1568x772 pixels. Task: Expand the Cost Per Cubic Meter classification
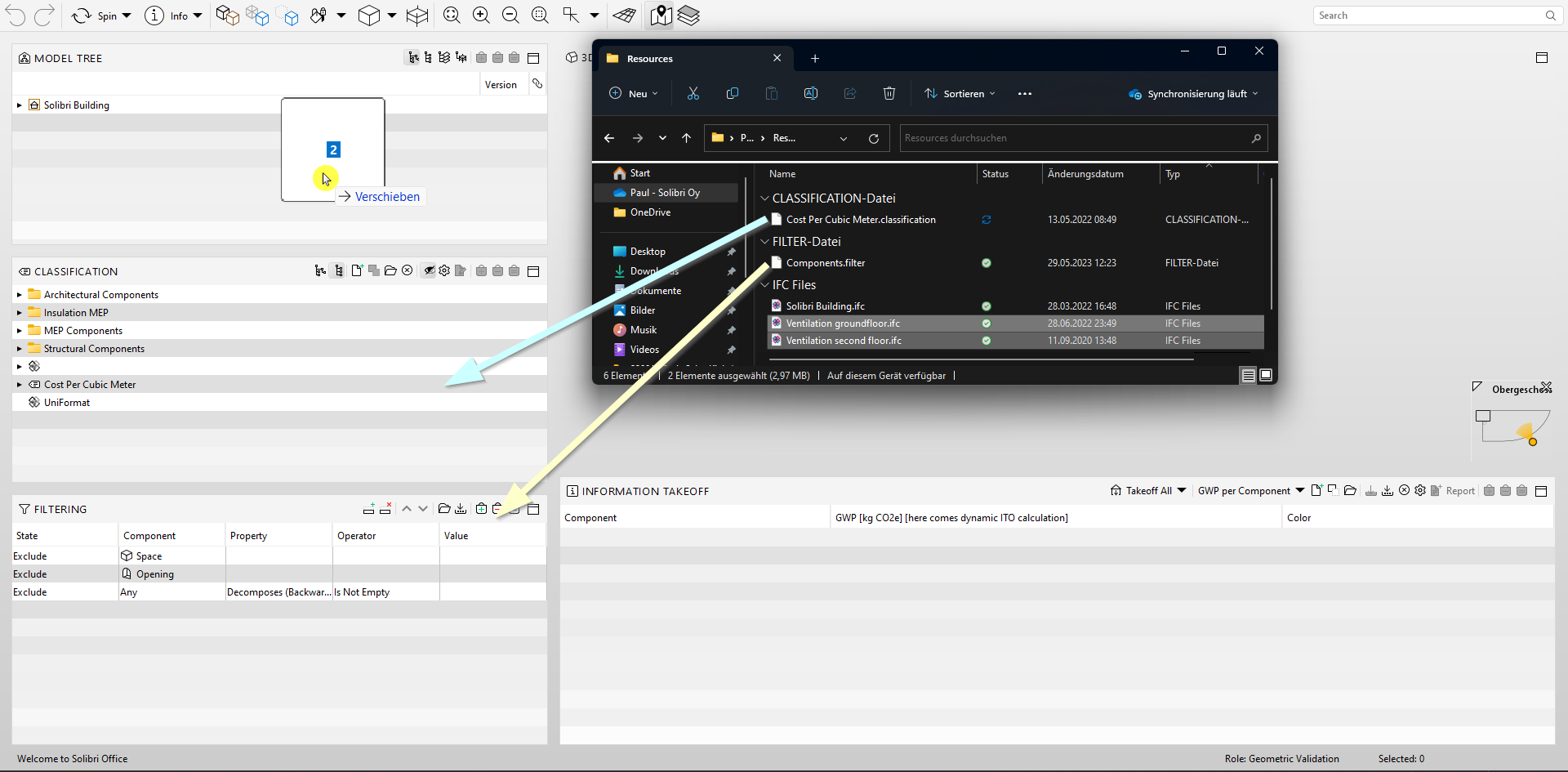pyautogui.click(x=20, y=385)
